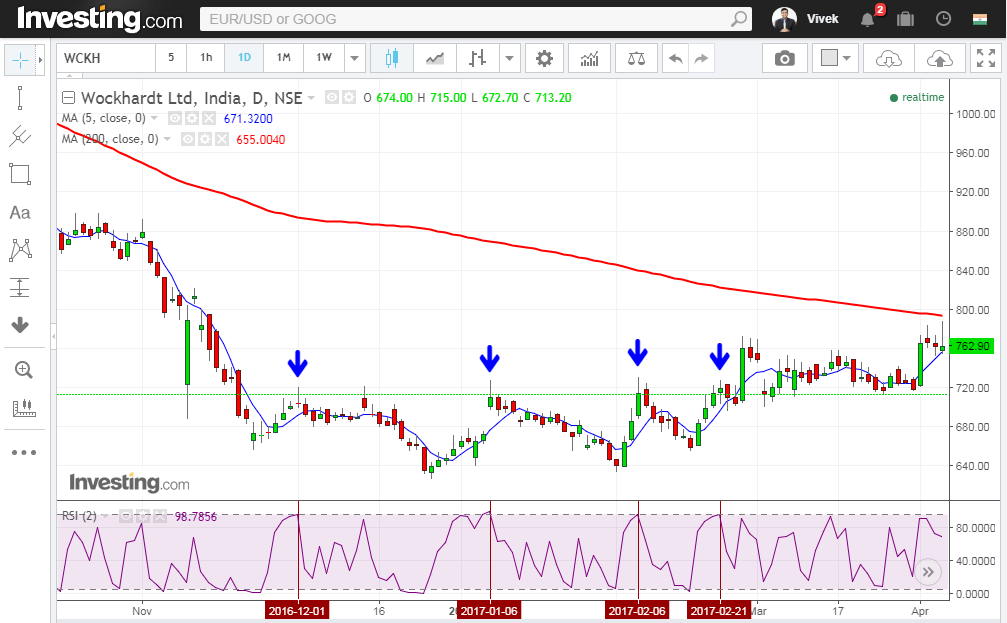Open compare symbols scales icon
This screenshot has height=623, width=1007.
point(636,59)
